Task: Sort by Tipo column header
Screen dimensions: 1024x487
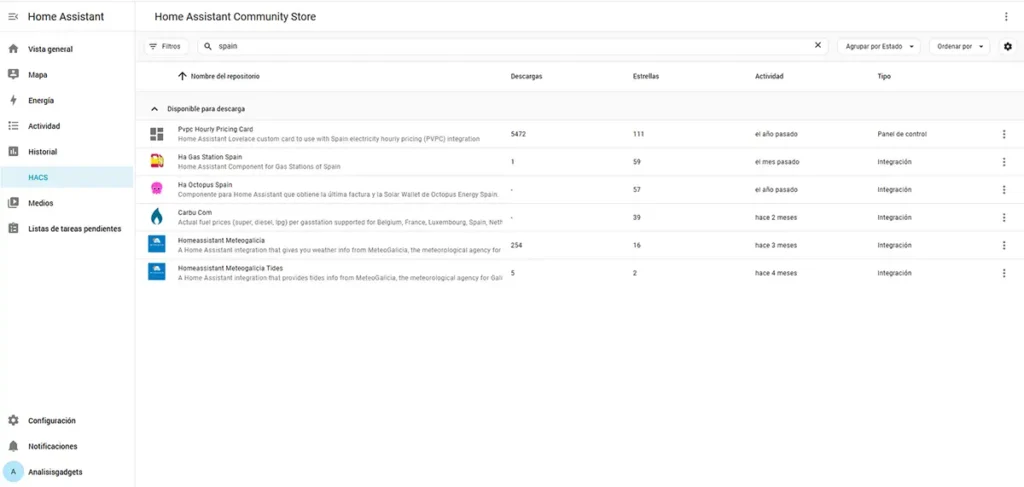Action: pyautogui.click(x=884, y=76)
